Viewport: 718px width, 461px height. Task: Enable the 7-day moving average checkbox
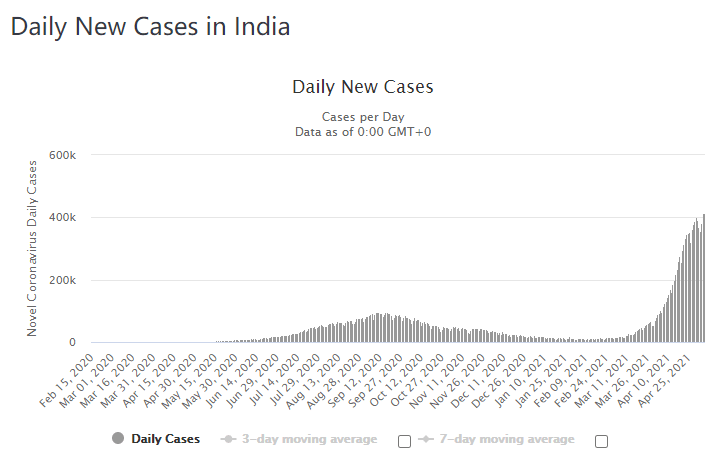pyautogui.click(x=601, y=441)
